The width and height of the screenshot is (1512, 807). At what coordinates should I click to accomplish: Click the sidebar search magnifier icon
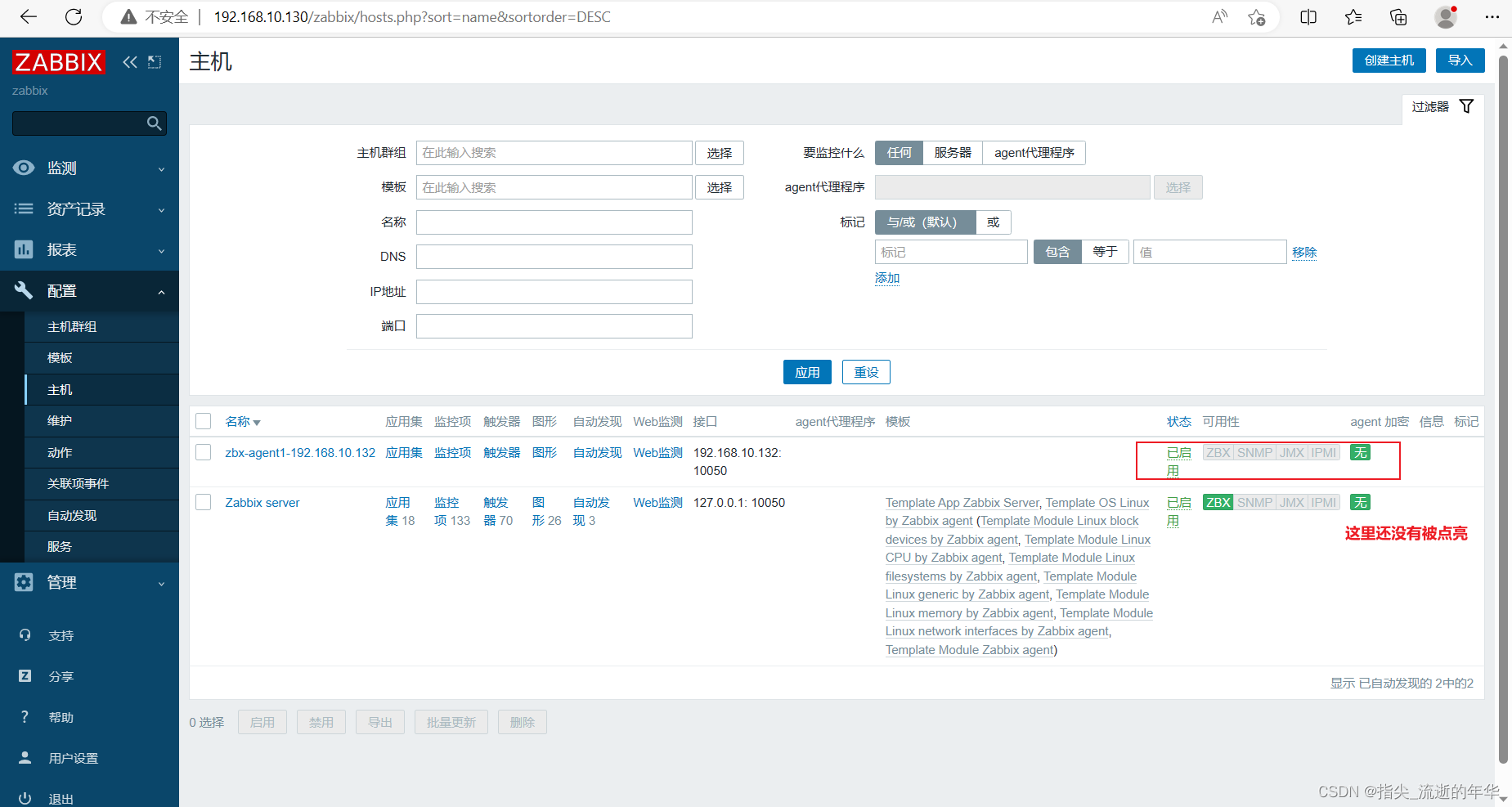[154, 123]
